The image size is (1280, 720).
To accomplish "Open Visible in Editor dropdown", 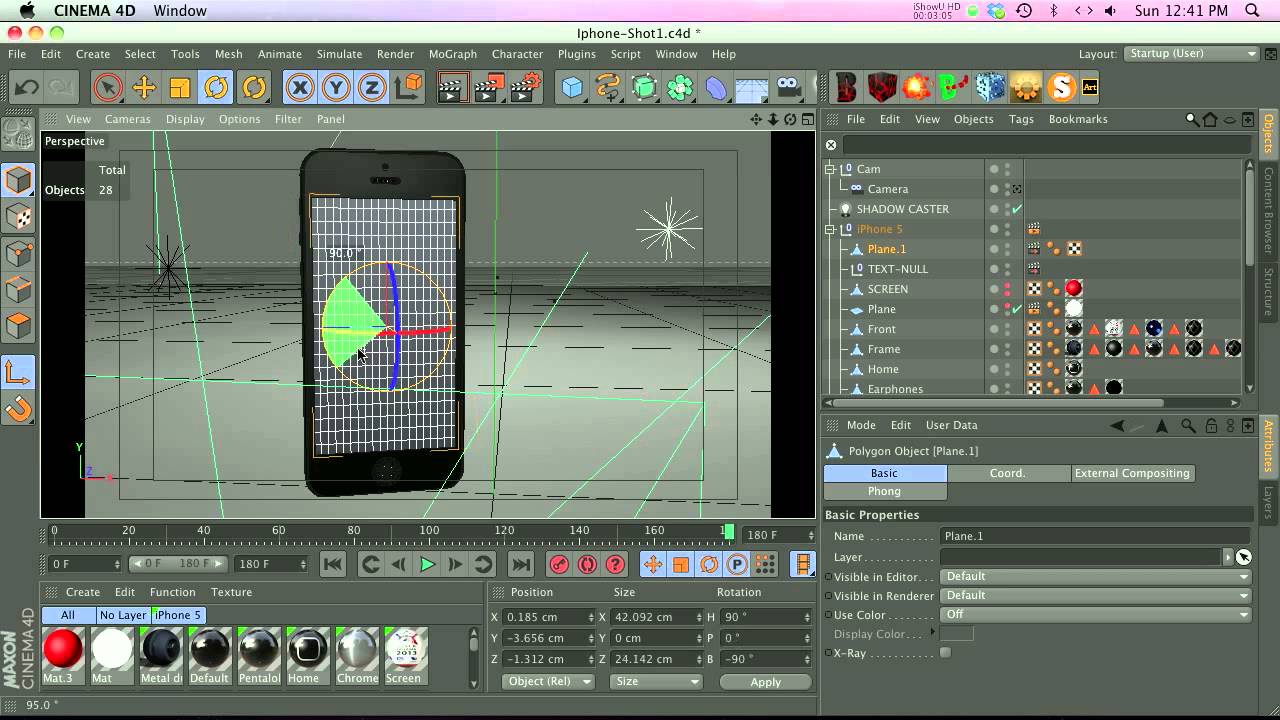I will point(1096,577).
